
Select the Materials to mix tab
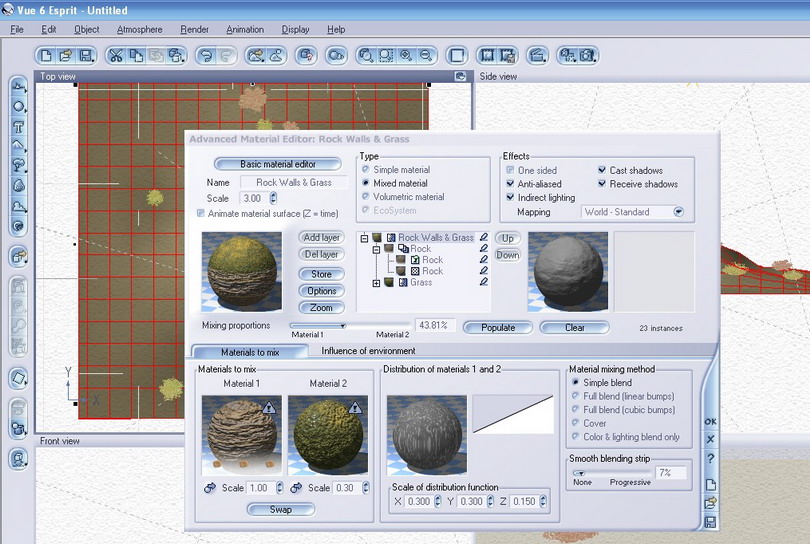(x=250, y=352)
